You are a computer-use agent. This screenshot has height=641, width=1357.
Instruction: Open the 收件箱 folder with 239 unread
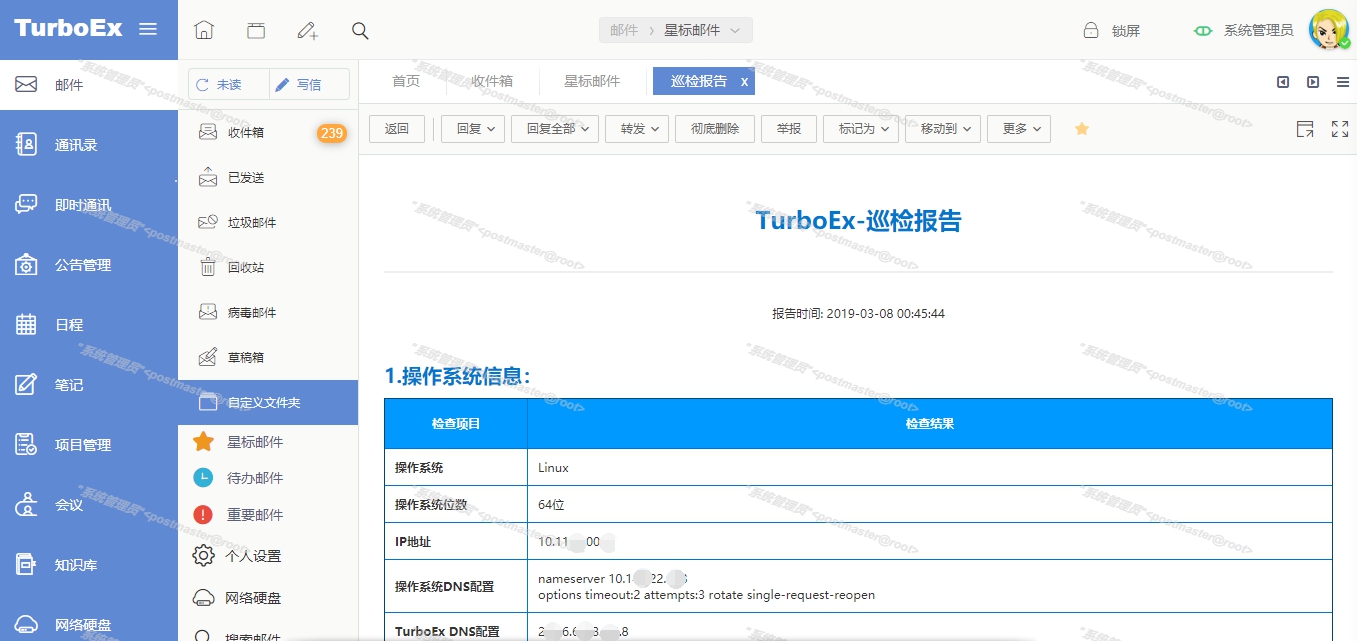click(268, 132)
